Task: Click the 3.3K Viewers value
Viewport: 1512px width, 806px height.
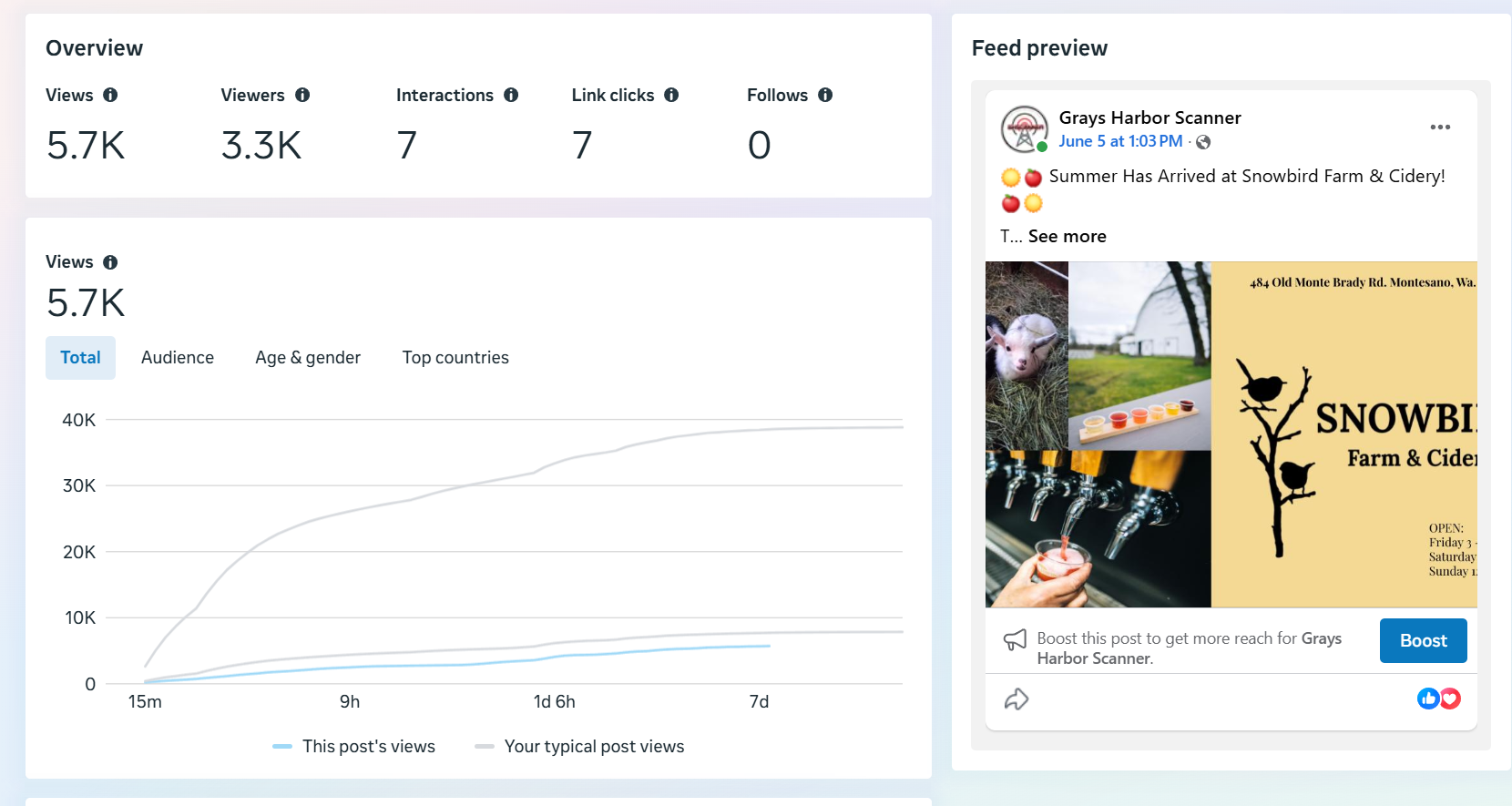Action: (261, 146)
